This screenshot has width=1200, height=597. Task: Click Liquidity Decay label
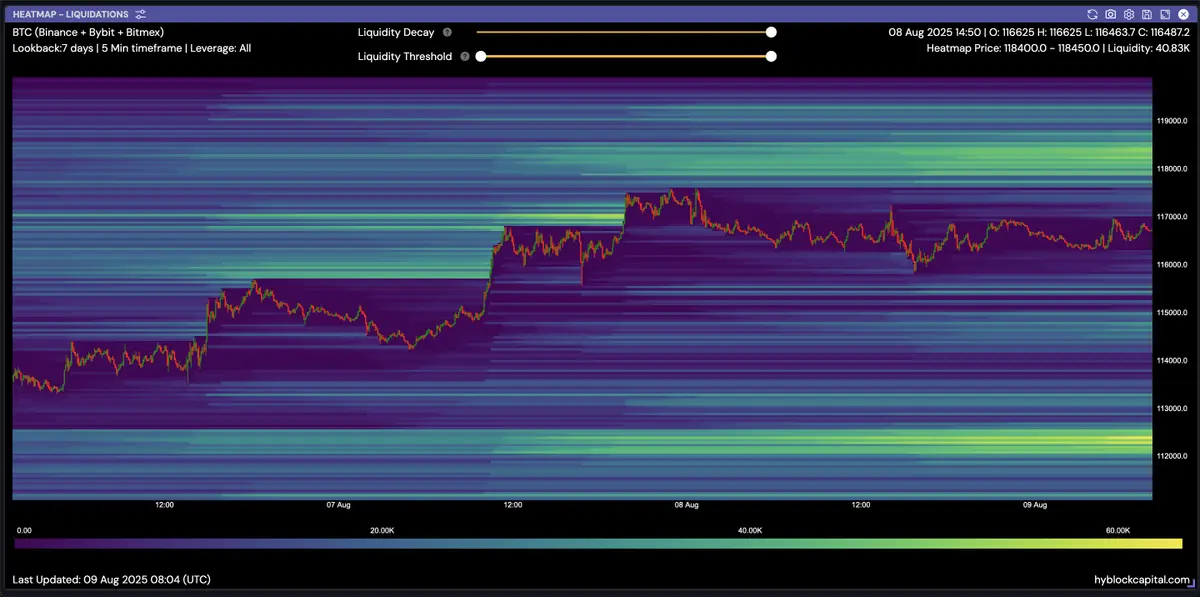pos(396,32)
